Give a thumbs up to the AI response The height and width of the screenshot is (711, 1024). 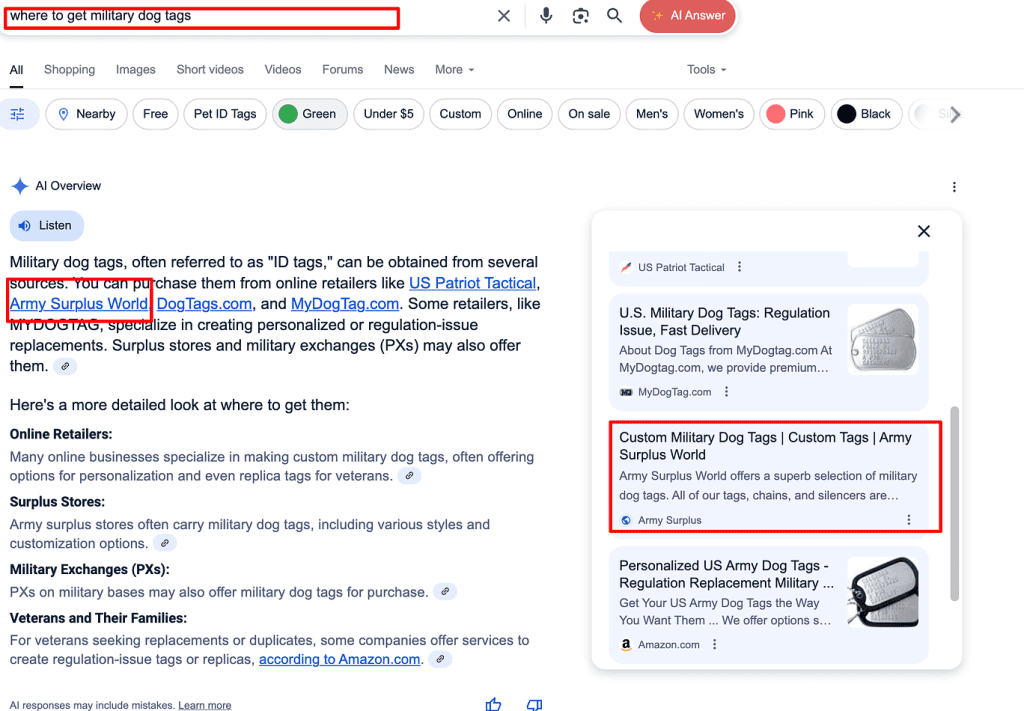coord(494,704)
